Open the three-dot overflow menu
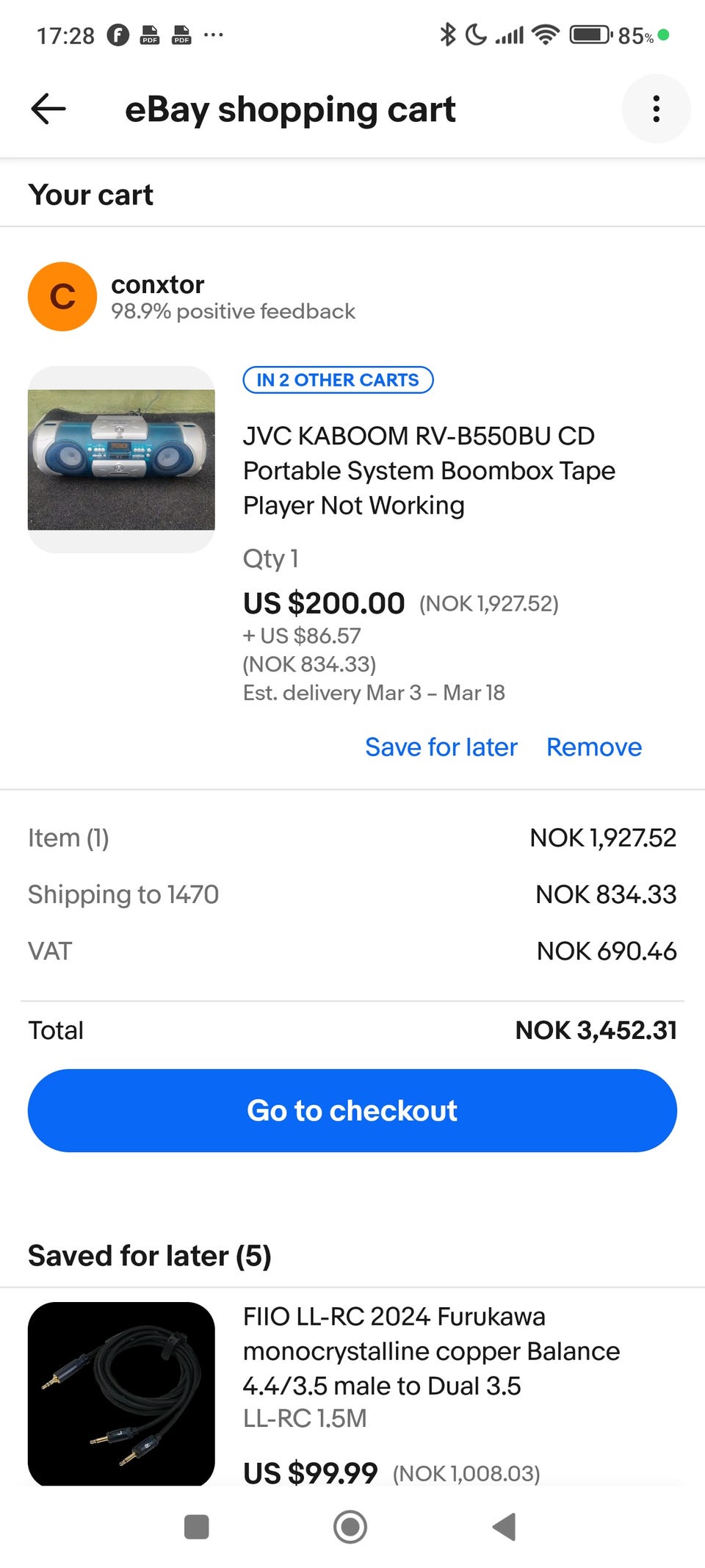 click(656, 109)
